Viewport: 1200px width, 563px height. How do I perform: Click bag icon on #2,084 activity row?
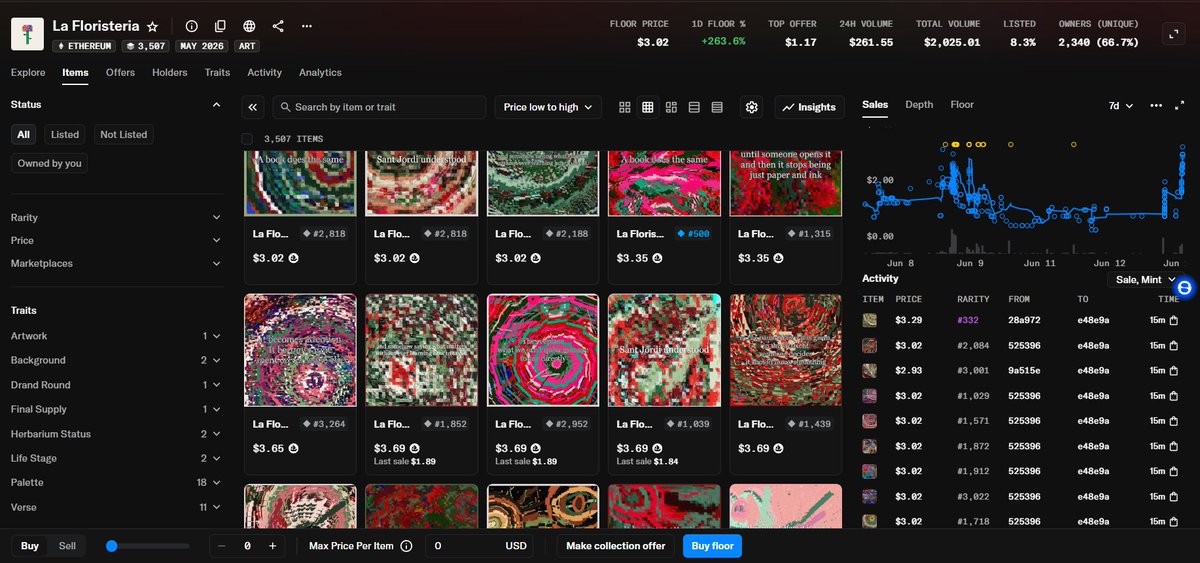(1173, 345)
